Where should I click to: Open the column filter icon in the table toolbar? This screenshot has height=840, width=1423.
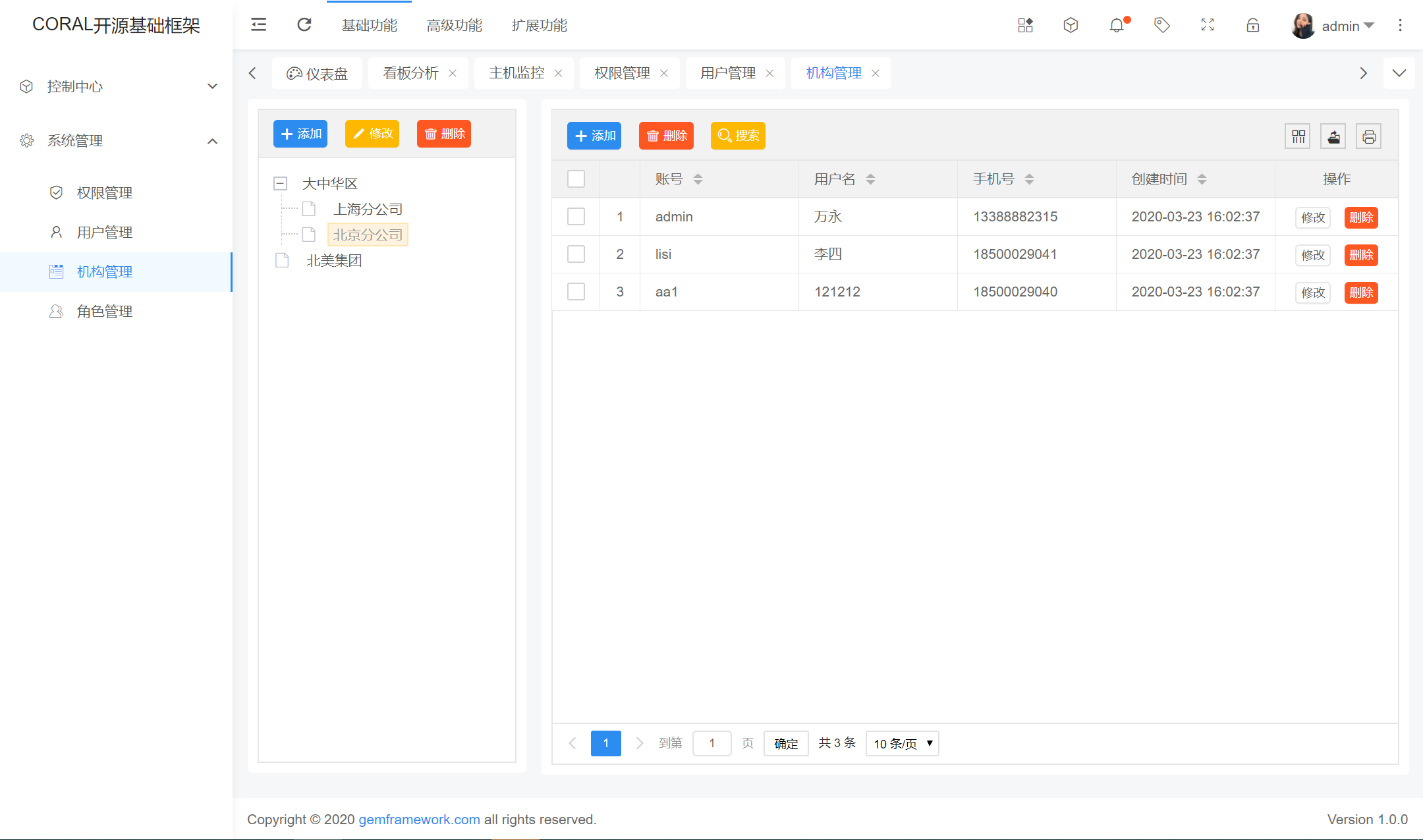click(1298, 136)
